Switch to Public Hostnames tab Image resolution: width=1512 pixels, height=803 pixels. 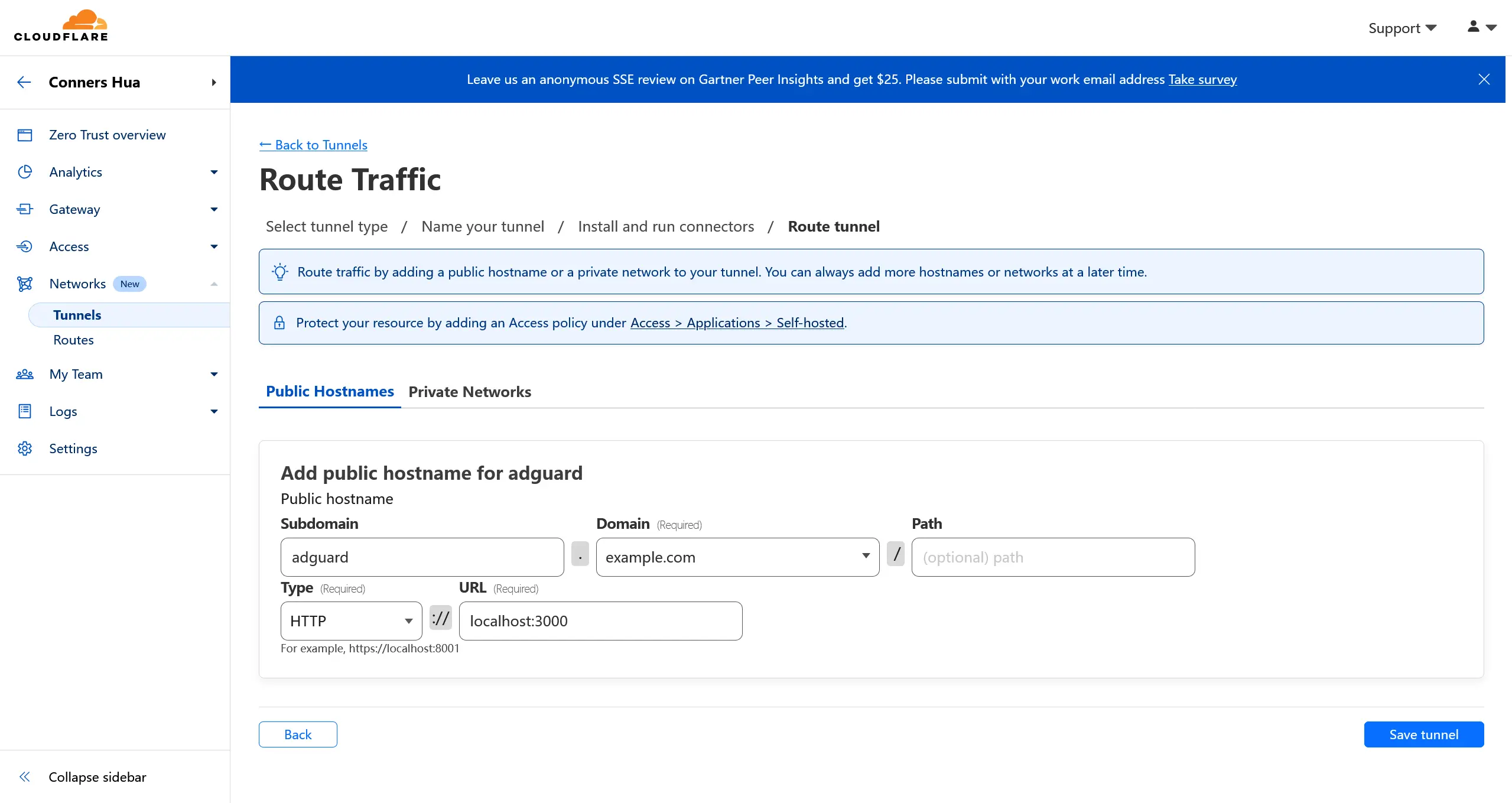(x=330, y=391)
